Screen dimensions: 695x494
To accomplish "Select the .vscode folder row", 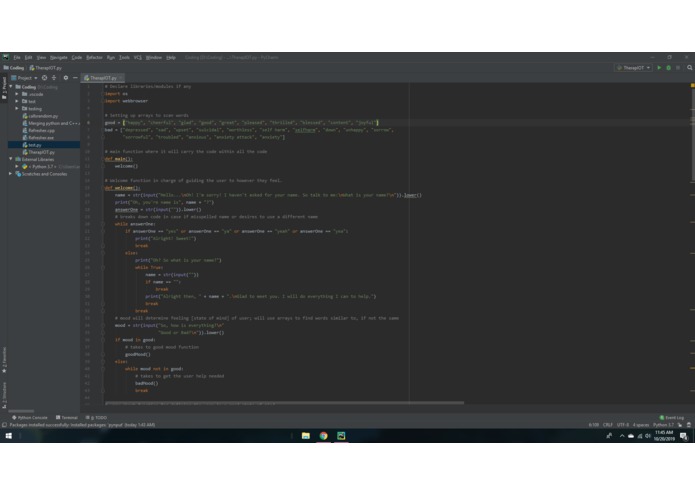I will click(x=43, y=94).
